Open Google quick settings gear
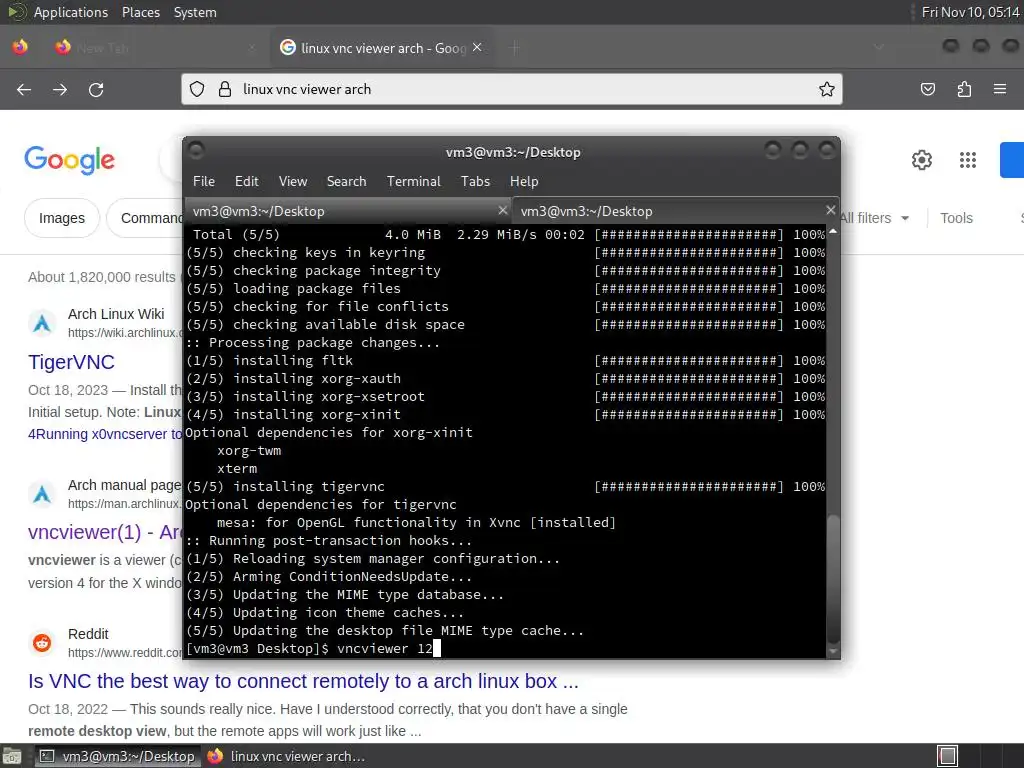This screenshot has width=1024, height=768. tap(921, 160)
